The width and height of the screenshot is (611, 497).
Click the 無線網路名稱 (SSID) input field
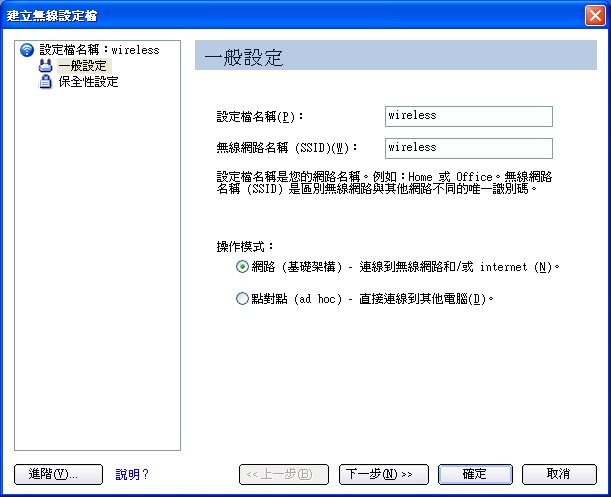pos(469,148)
